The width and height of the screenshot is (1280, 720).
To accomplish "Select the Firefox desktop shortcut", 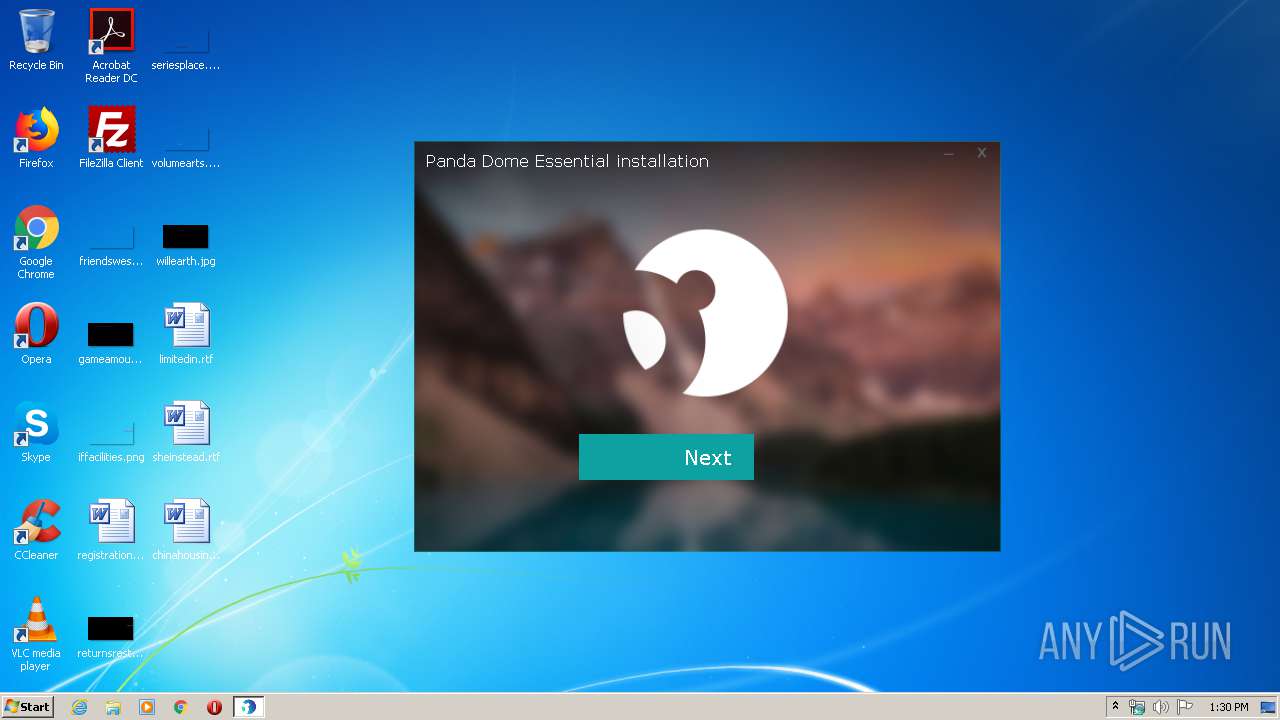I will point(36,138).
